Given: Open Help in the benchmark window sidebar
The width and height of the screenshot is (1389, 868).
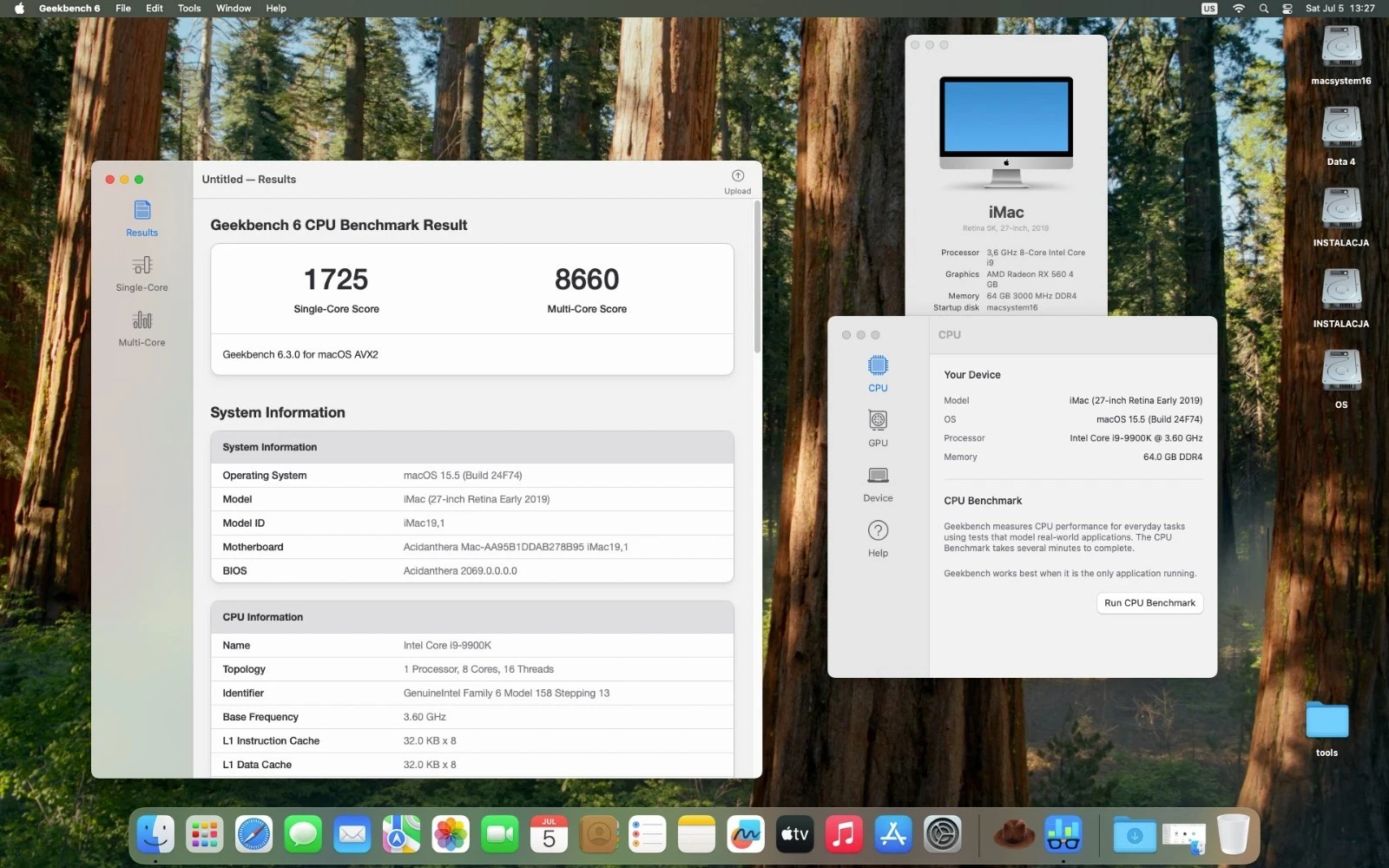Looking at the screenshot, I should pyautogui.click(x=878, y=538).
